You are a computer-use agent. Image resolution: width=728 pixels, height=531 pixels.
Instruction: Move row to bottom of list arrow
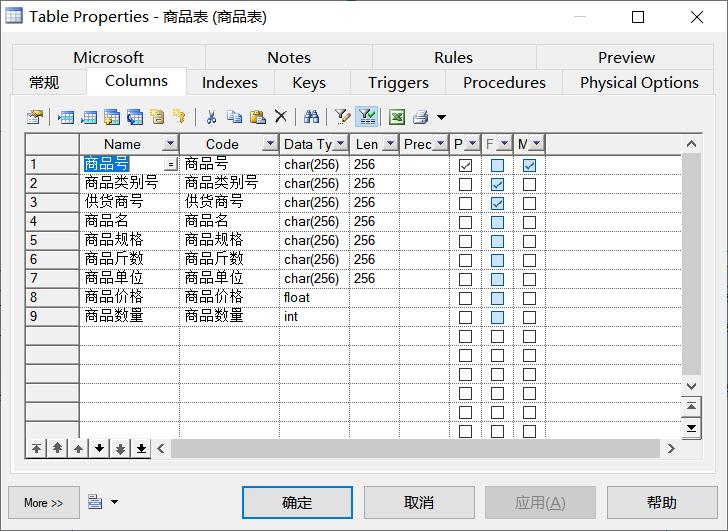point(142,448)
